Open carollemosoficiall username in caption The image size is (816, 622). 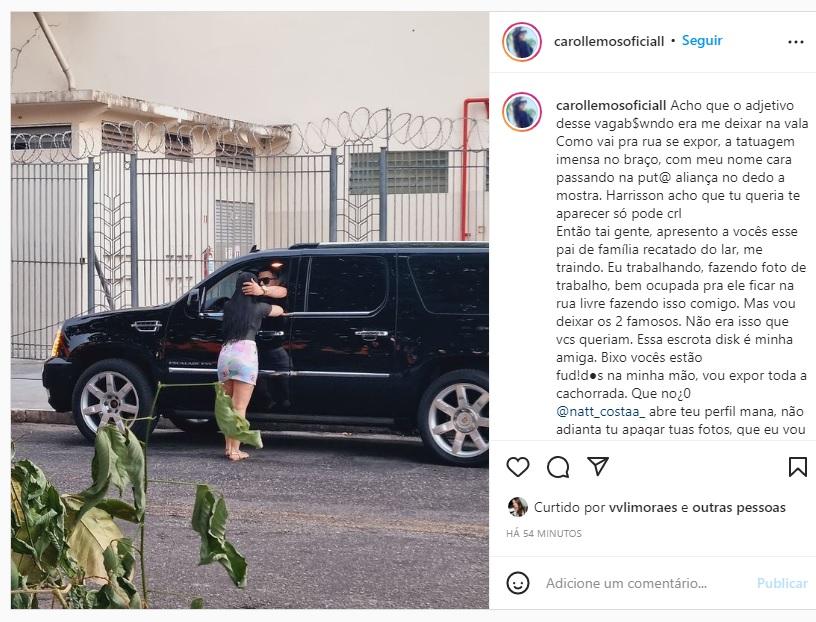pyautogui.click(x=611, y=106)
